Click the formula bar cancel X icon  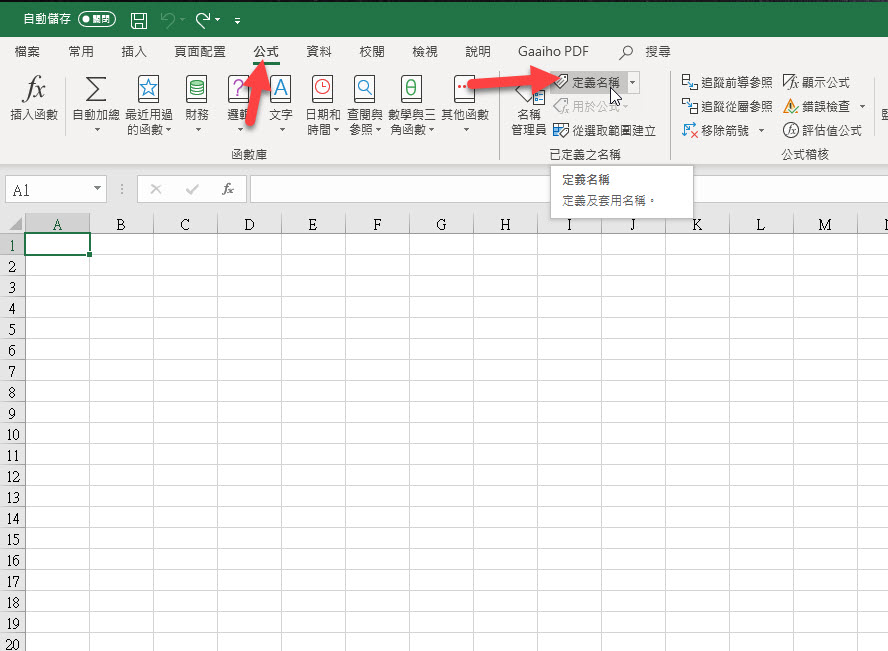coord(156,189)
